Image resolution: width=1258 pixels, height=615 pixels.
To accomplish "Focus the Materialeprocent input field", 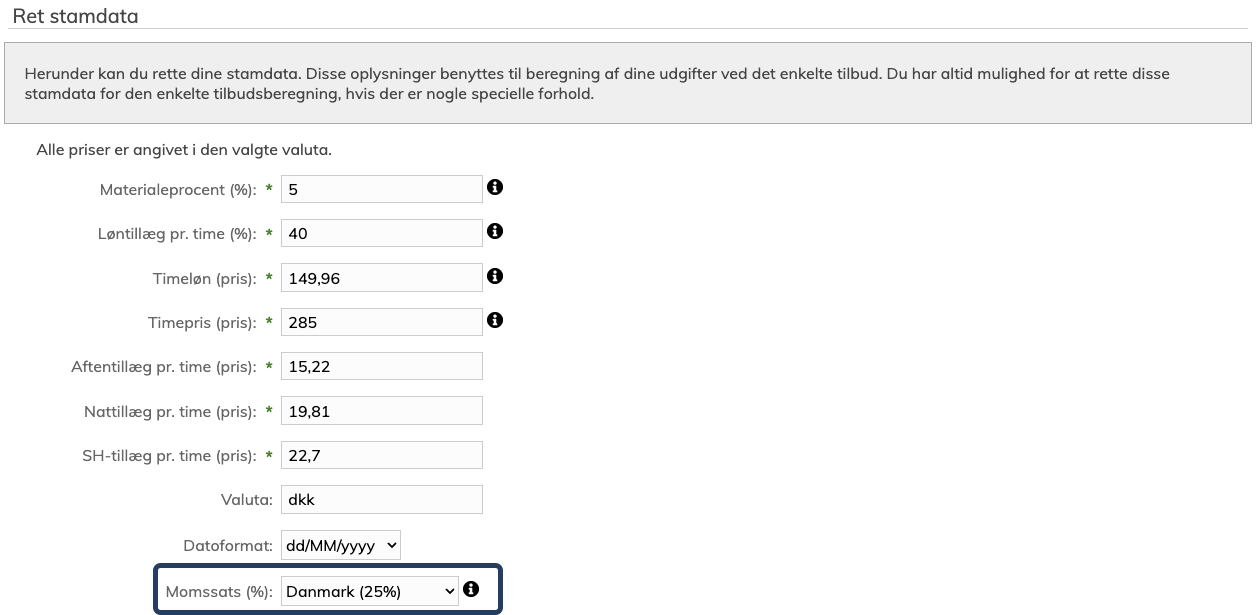I will point(382,189).
